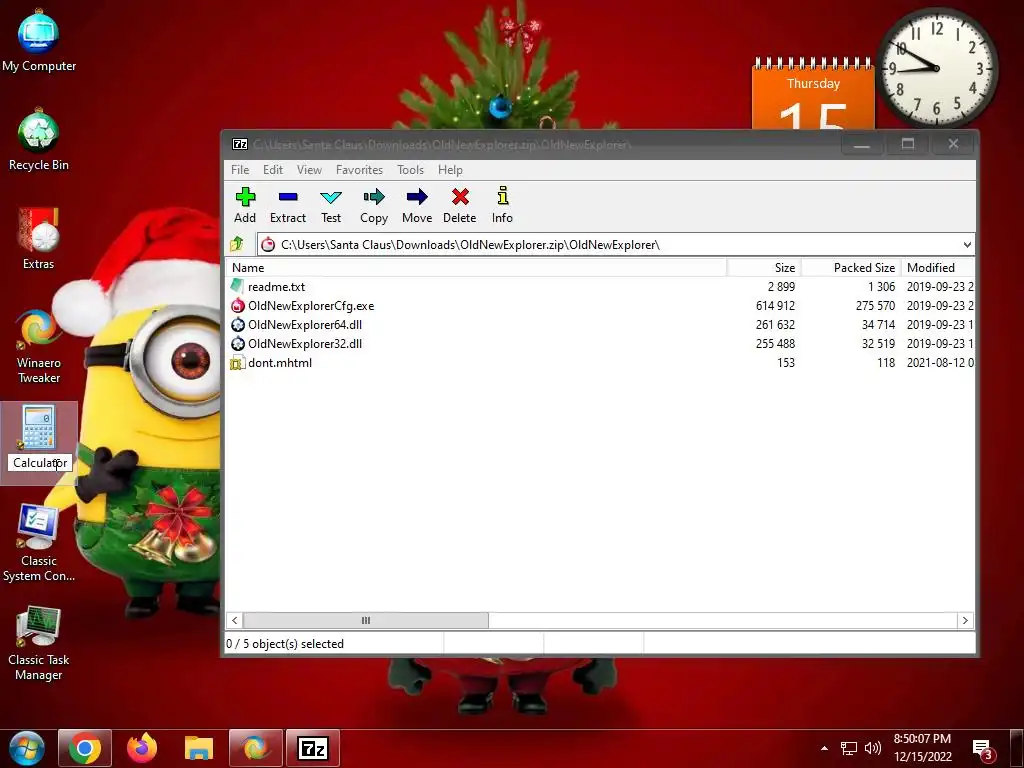Sort by Modified column header

pyautogui.click(x=937, y=268)
